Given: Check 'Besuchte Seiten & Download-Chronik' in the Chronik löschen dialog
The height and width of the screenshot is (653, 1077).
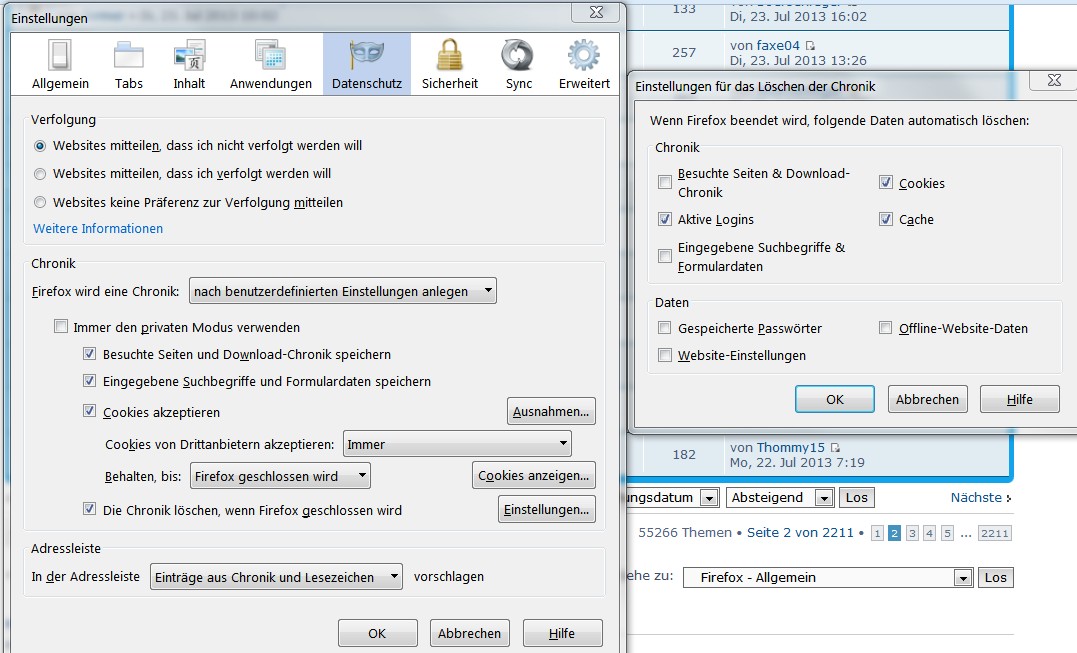Looking at the screenshot, I should [665, 182].
